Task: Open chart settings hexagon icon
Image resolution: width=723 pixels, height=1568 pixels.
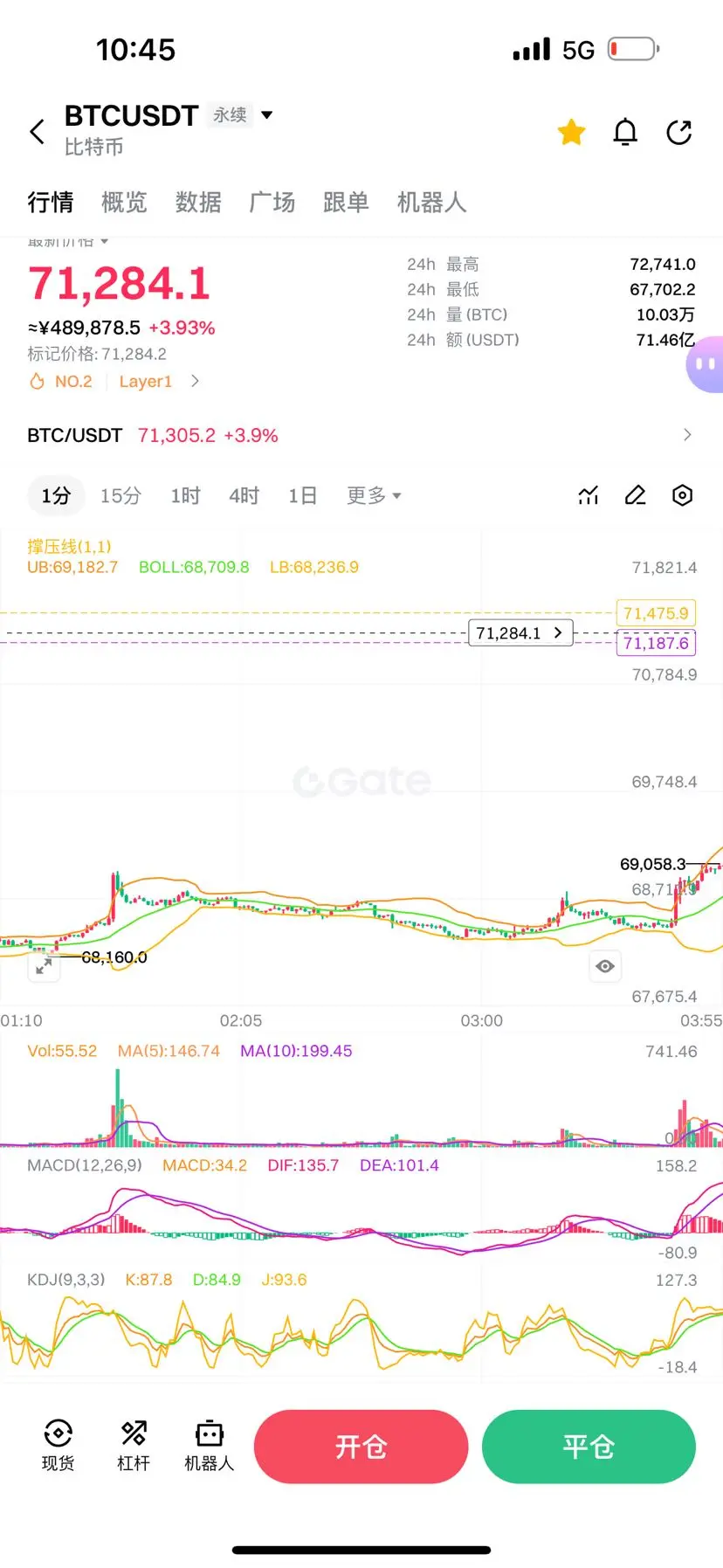Action: [683, 495]
